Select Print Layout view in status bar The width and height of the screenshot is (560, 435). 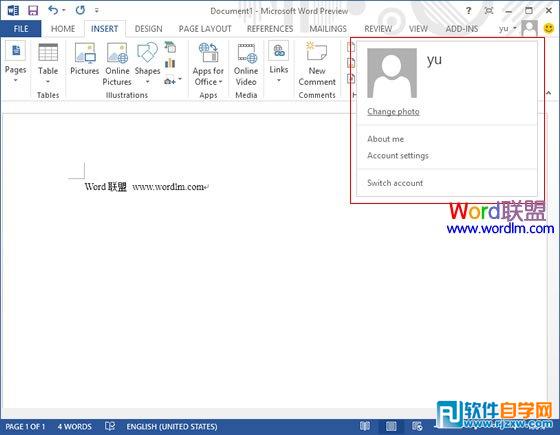point(391,426)
